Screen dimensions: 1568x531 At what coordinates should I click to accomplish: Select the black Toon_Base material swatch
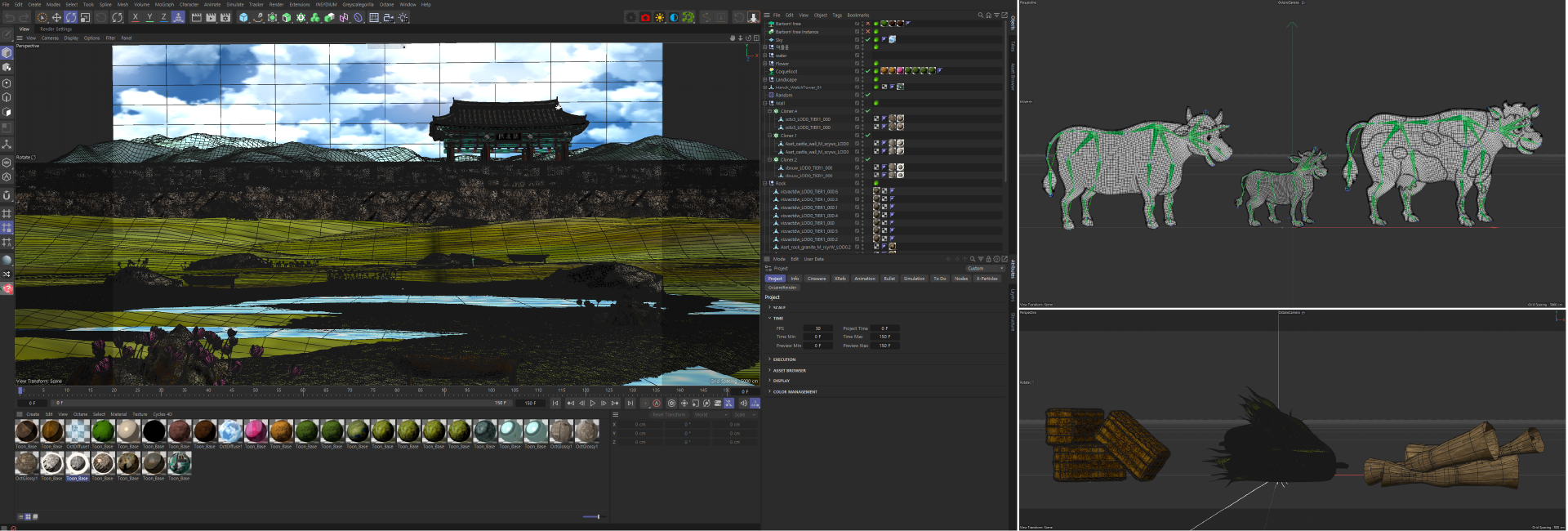[x=154, y=431]
